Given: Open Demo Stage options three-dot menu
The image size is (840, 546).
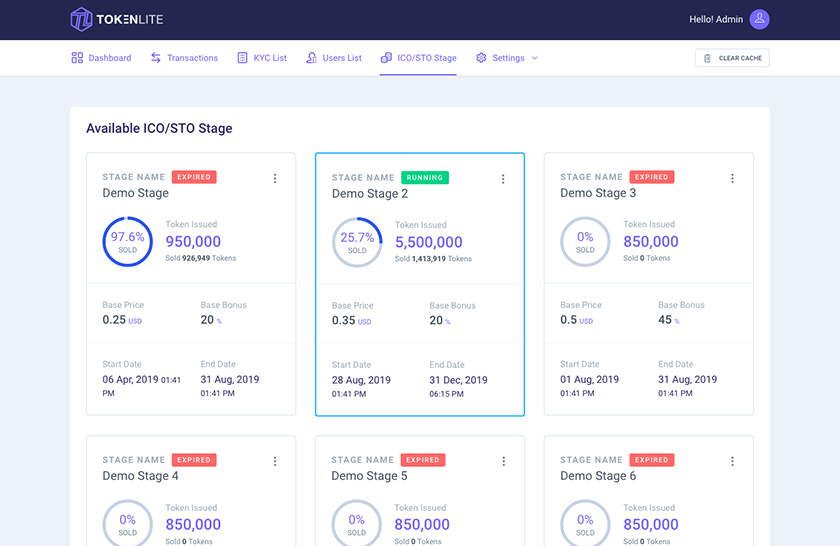Looking at the screenshot, I should pos(275,178).
